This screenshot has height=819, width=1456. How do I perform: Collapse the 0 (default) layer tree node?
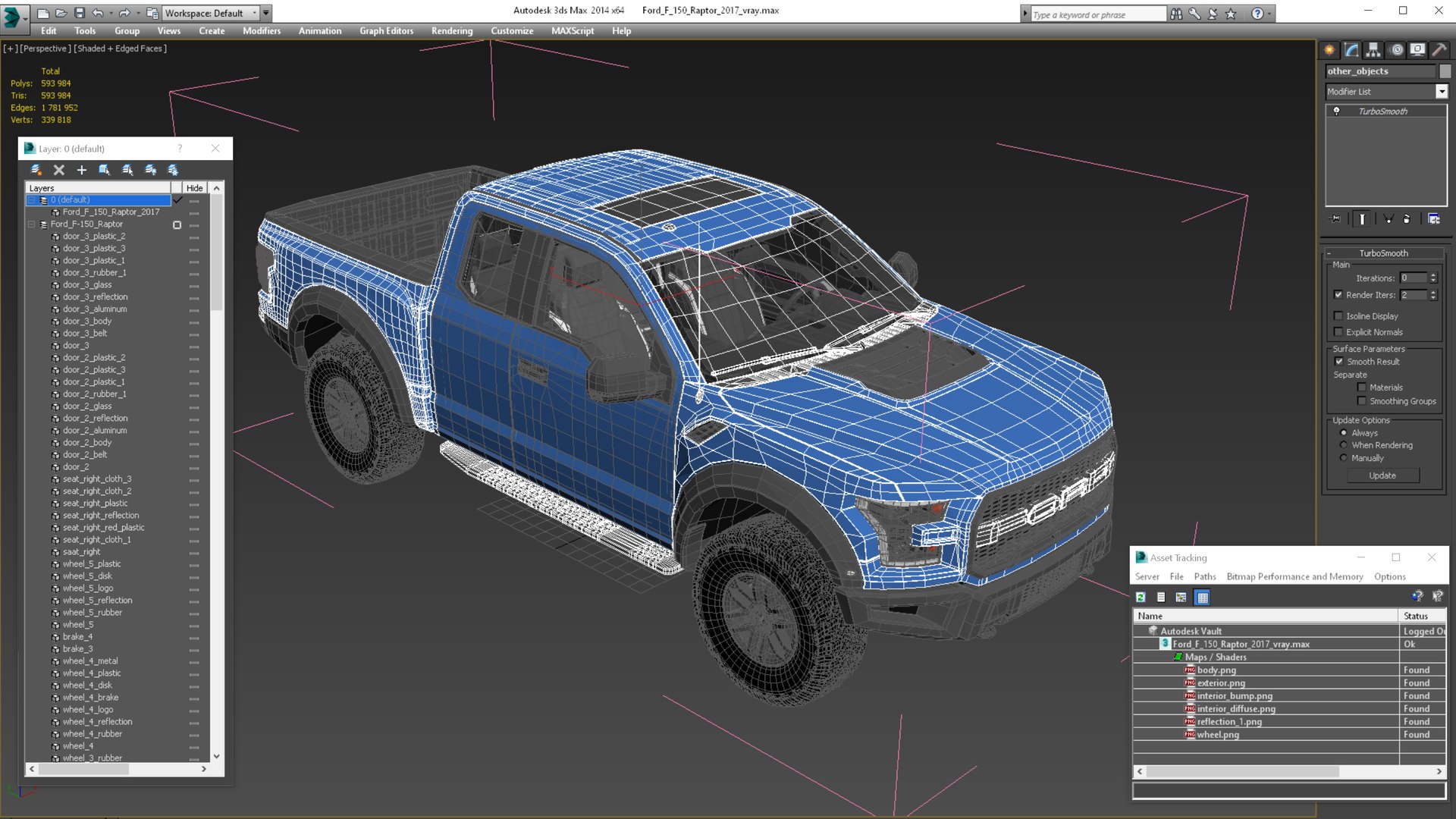point(32,200)
